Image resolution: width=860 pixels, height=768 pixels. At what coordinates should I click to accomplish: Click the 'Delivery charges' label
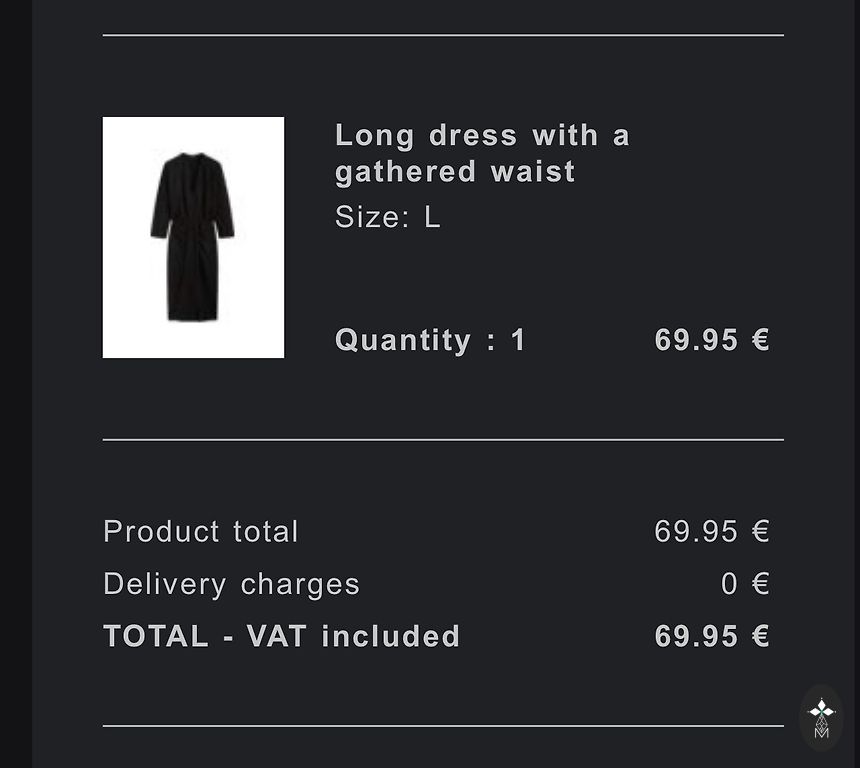click(x=231, y=584)
